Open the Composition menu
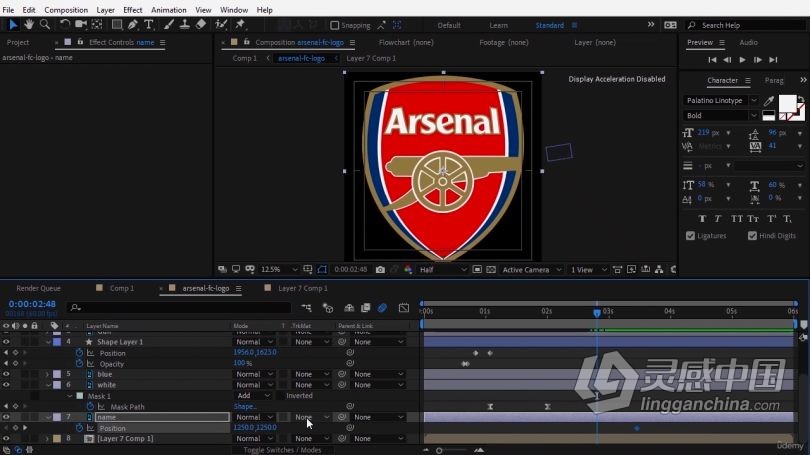The image size is (810, 455). (x=66, y=10)
